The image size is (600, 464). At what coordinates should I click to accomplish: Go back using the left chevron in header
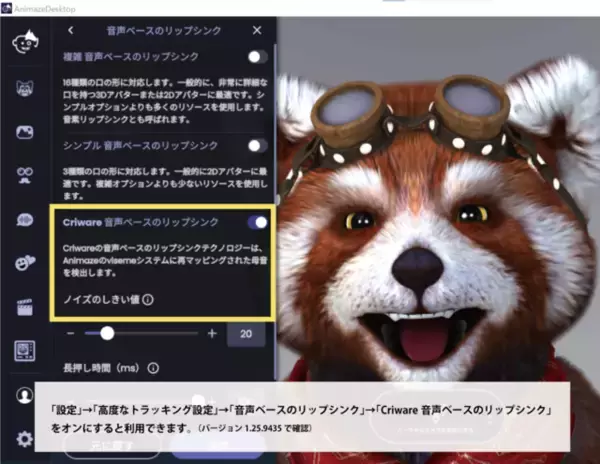(x=70, y=31)
